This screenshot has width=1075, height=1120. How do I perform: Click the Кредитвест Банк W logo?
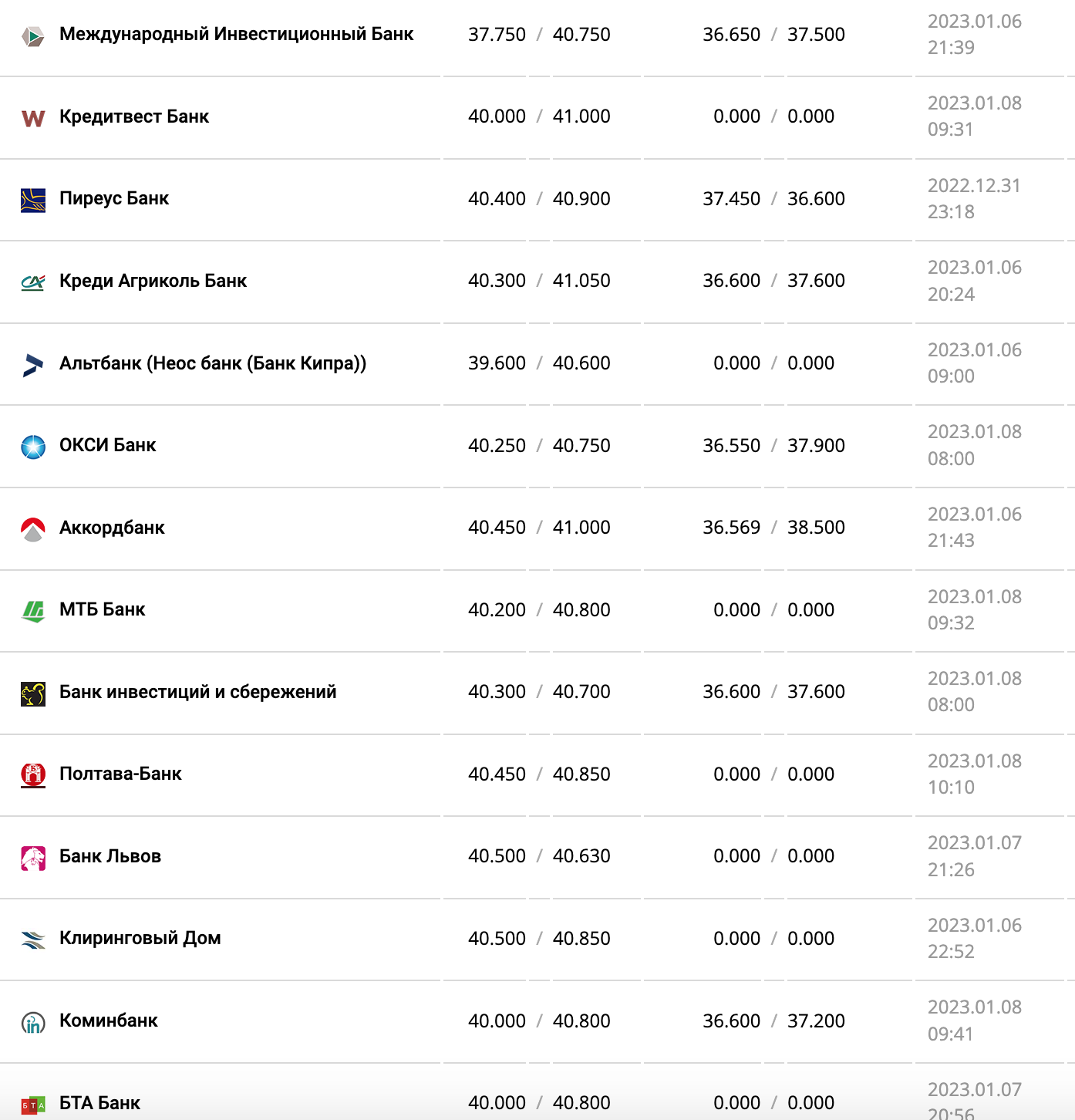click(32, 118)
